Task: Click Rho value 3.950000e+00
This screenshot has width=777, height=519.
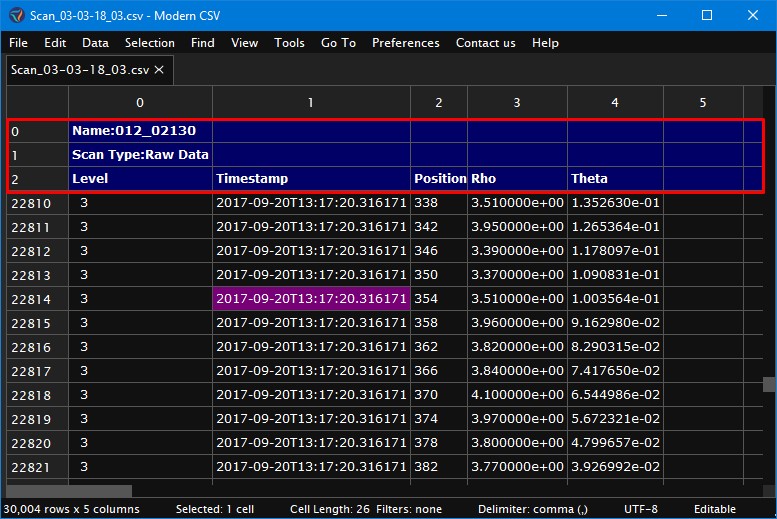Action: (517, 227)
